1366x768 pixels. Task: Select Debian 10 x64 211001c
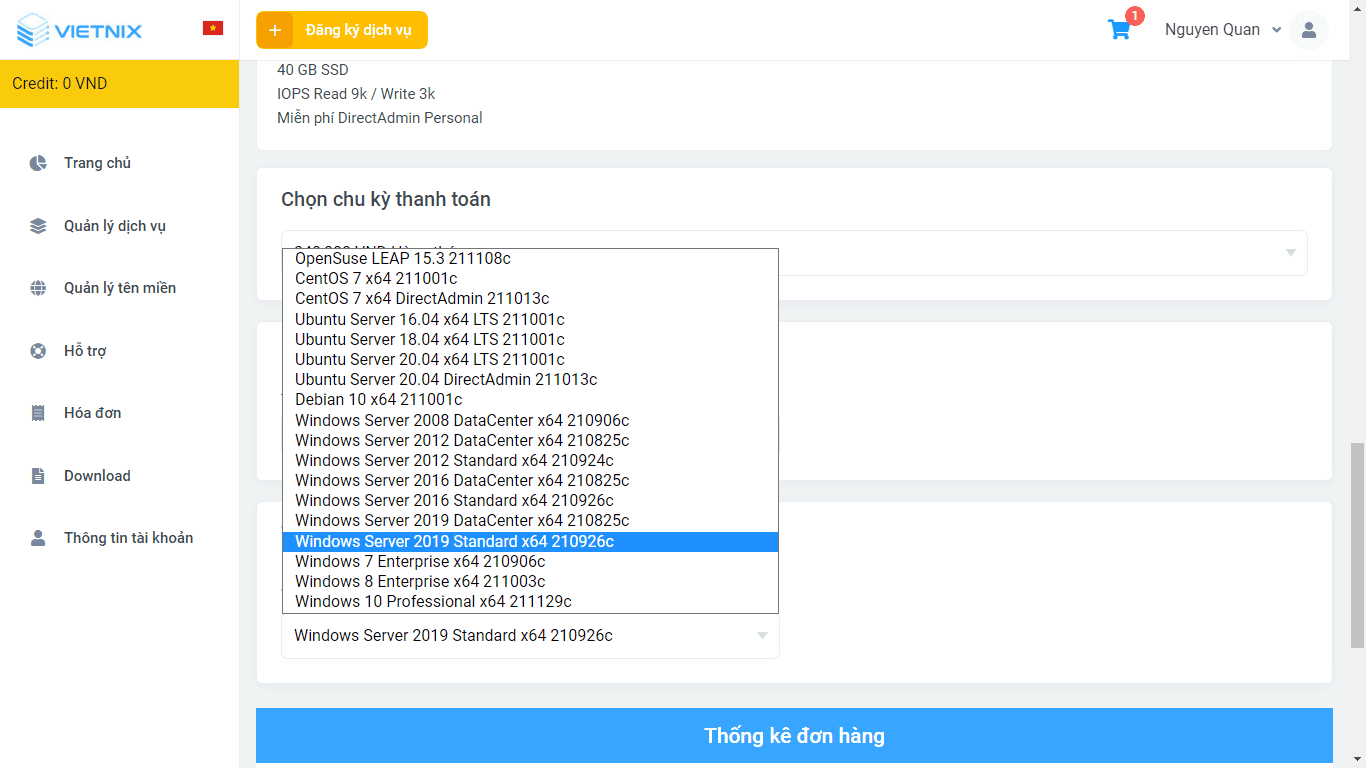point(530,400)
